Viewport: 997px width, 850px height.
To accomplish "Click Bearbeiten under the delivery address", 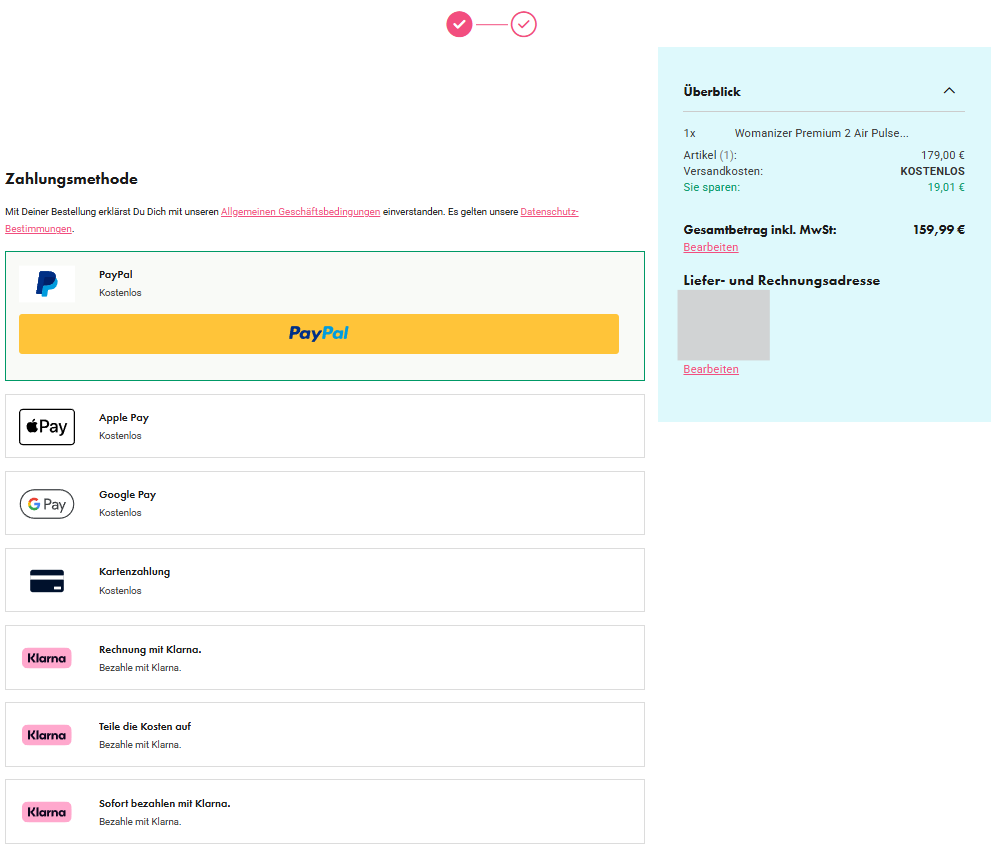I will pyautogui.click(x=711, y=369).
